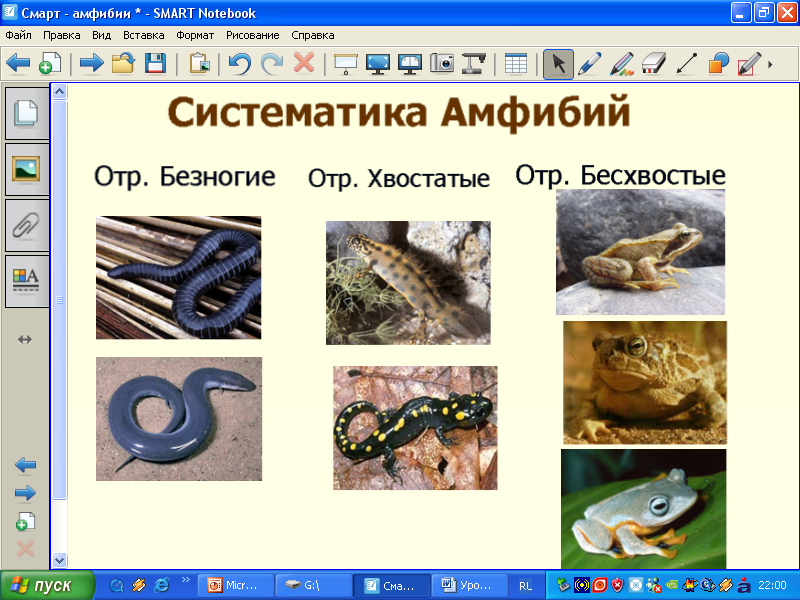
Task: Select the coiled gray caecilian photo
Action: coord(179,419)
